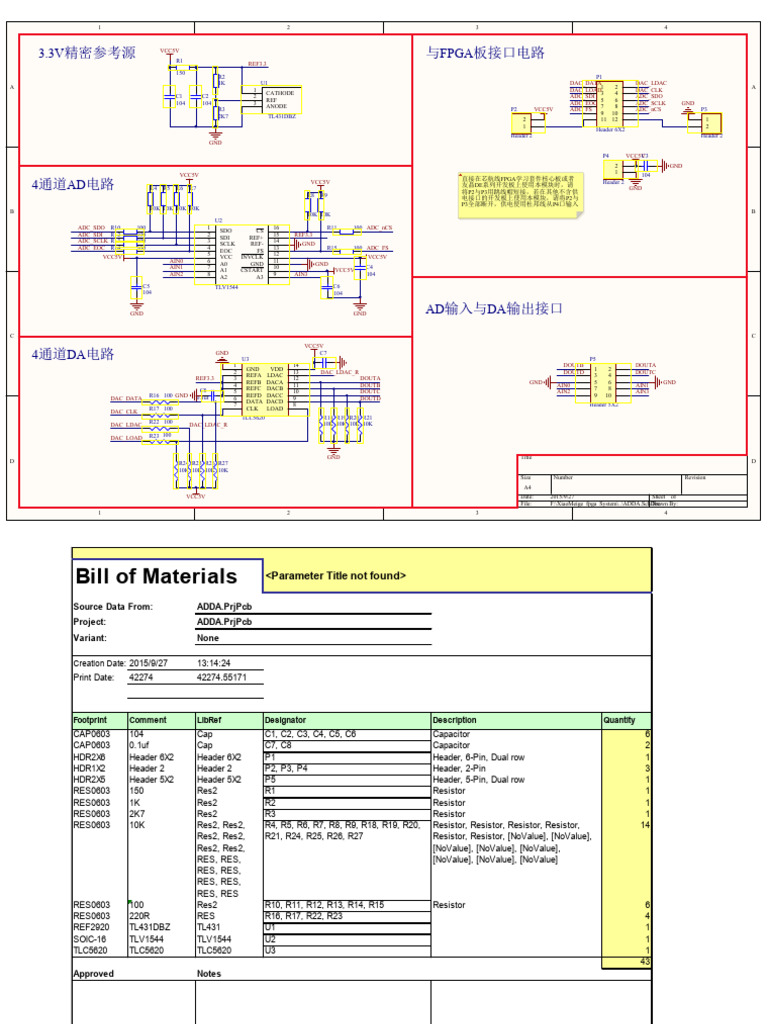Click the Variant value "None"
The width and height of the screenshot is (768, 1024).
click(208, 638)
